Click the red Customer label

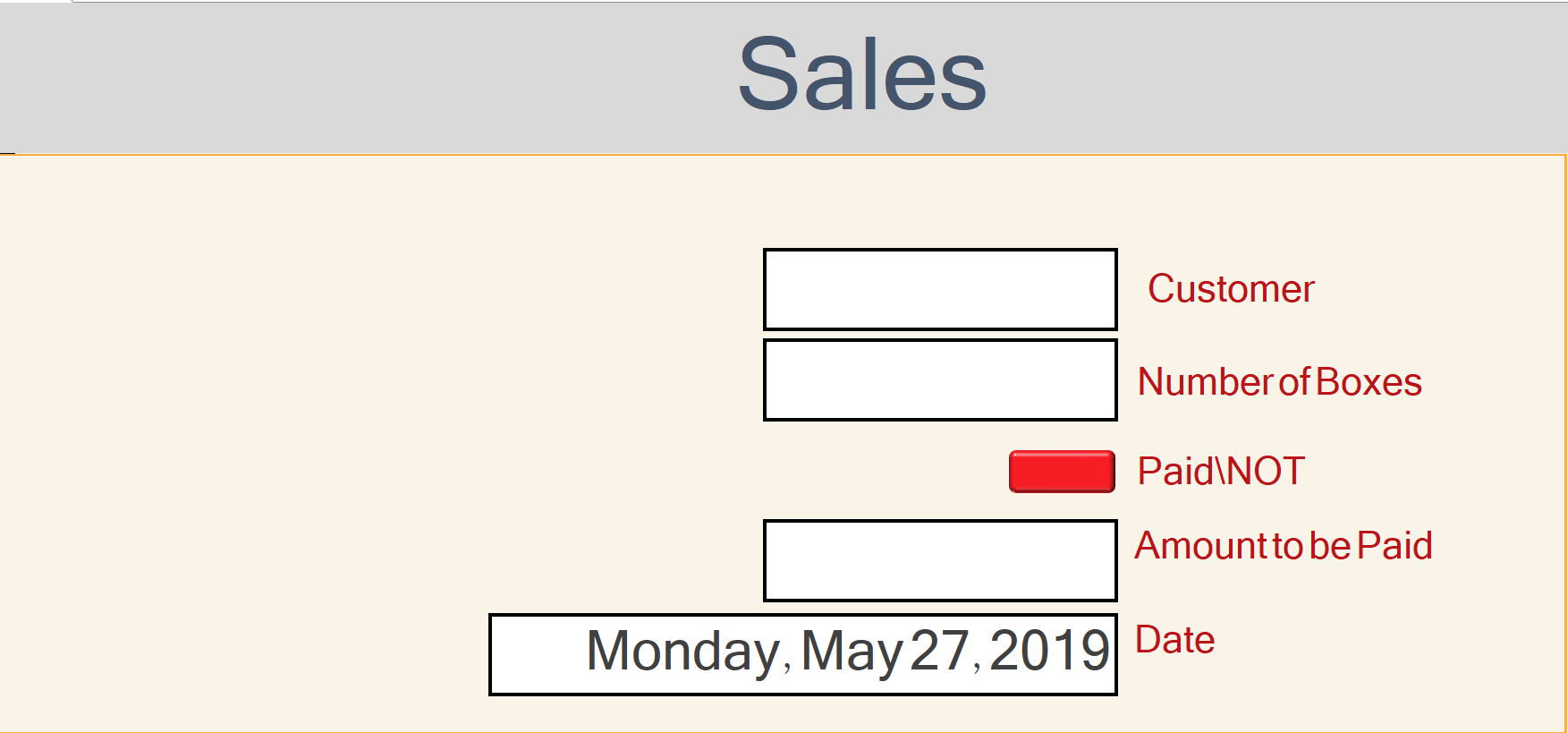[1231, 289]
